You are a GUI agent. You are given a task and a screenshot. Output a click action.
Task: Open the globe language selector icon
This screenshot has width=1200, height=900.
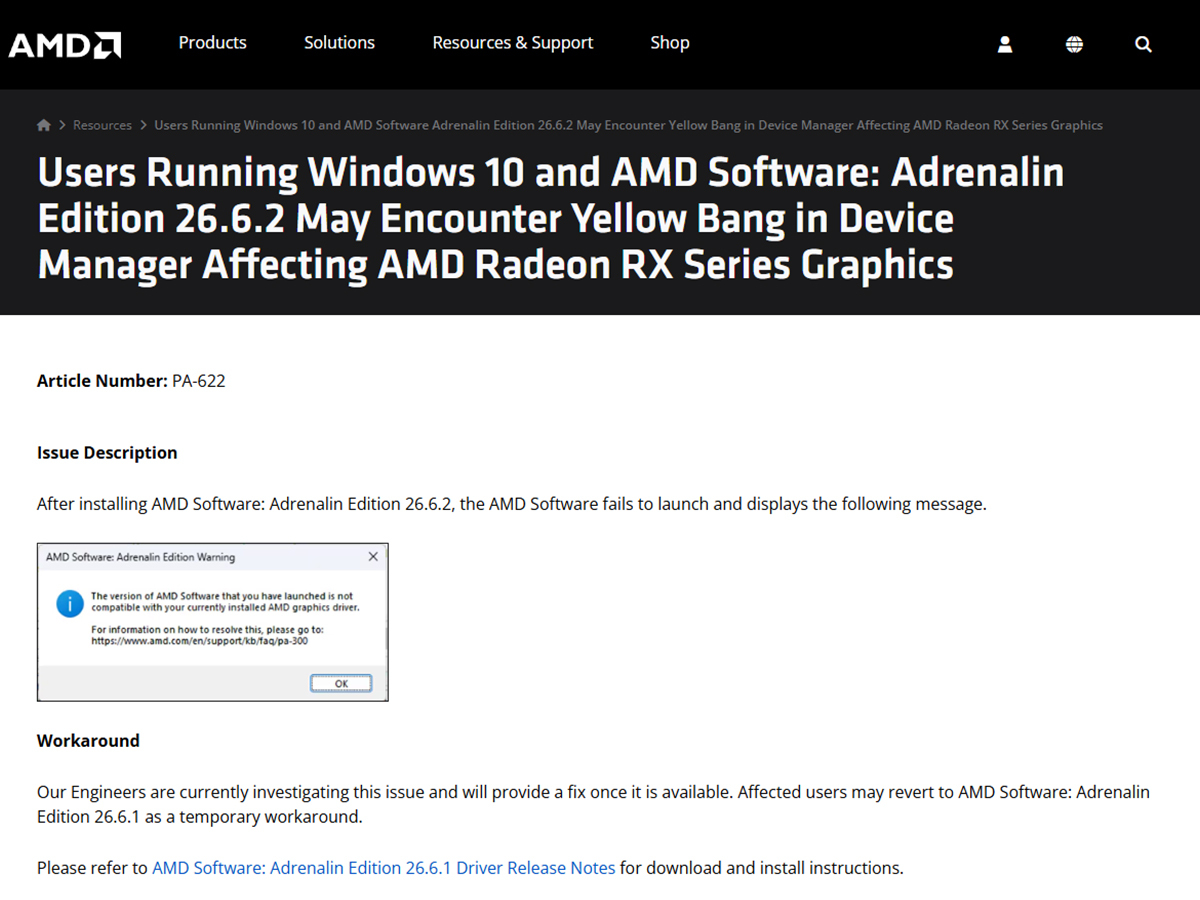(x=1074, y=44)
